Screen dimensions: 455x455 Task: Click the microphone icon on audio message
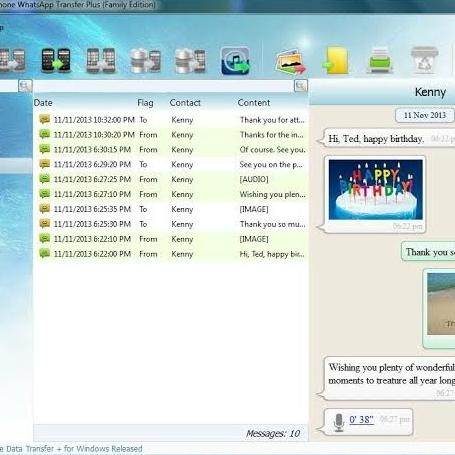tap(339, 422)
